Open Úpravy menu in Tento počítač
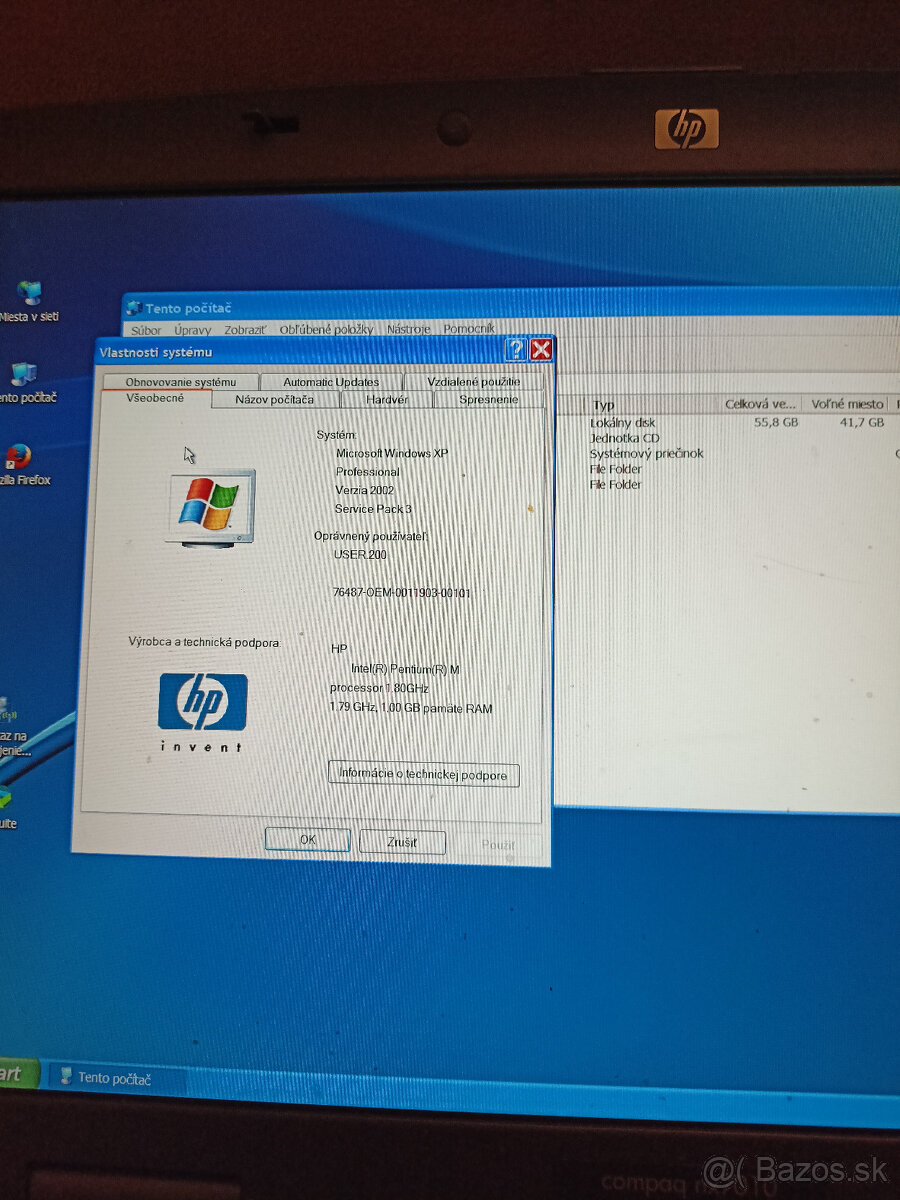 pos(192,329)
